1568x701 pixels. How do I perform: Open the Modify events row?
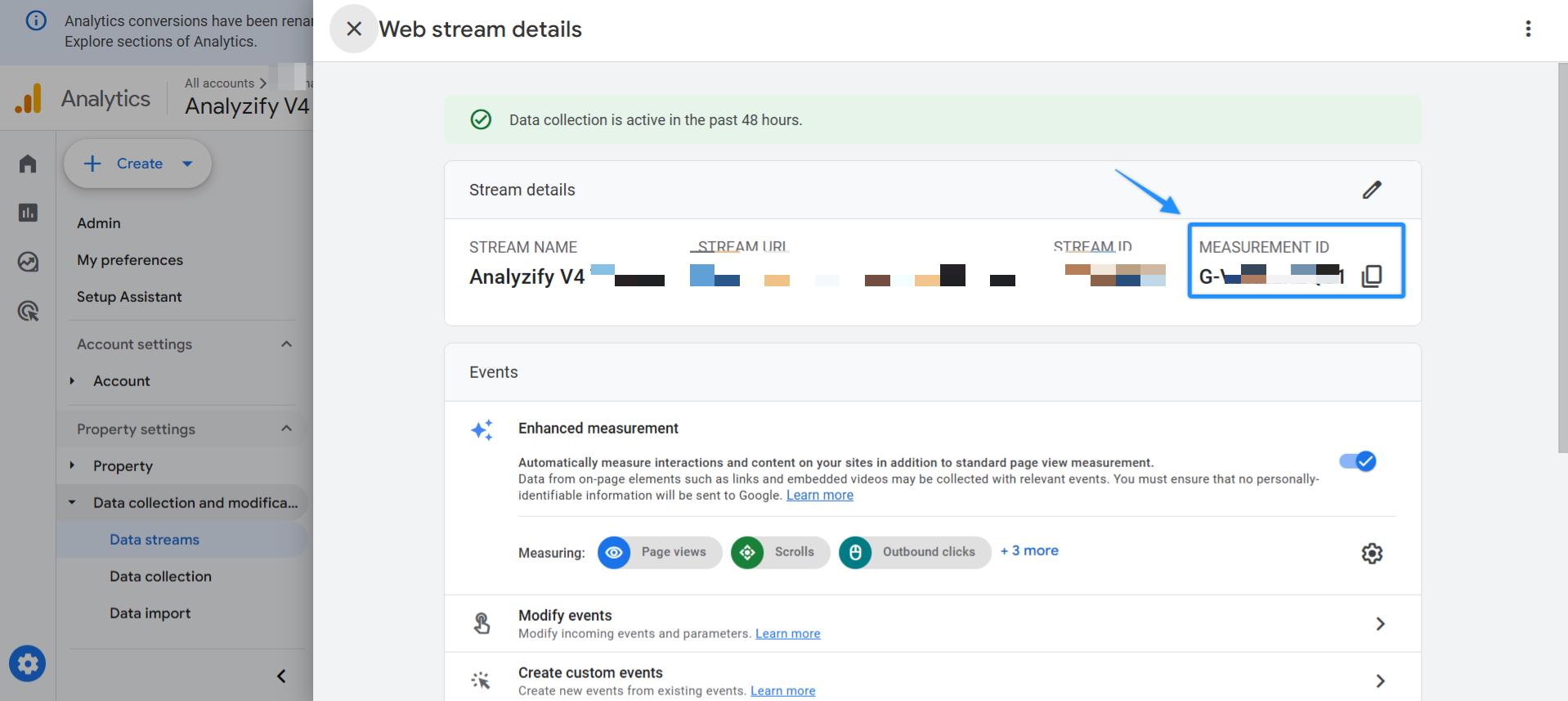pyautogui.click(x=932, y=623)
